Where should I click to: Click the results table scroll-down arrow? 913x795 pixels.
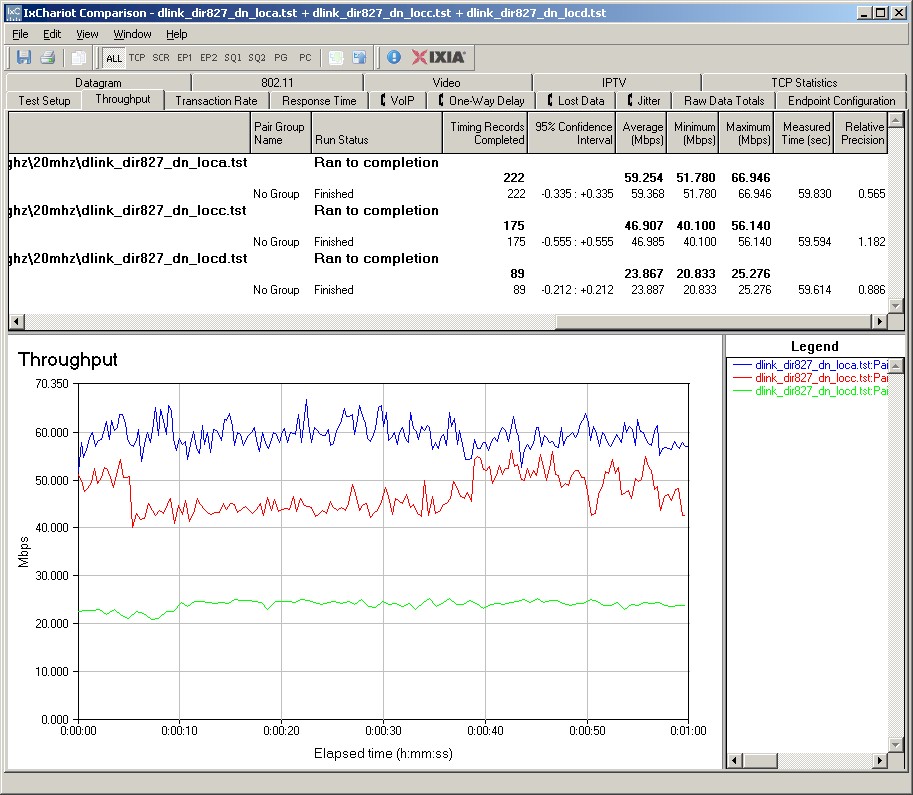click(896, 306)
